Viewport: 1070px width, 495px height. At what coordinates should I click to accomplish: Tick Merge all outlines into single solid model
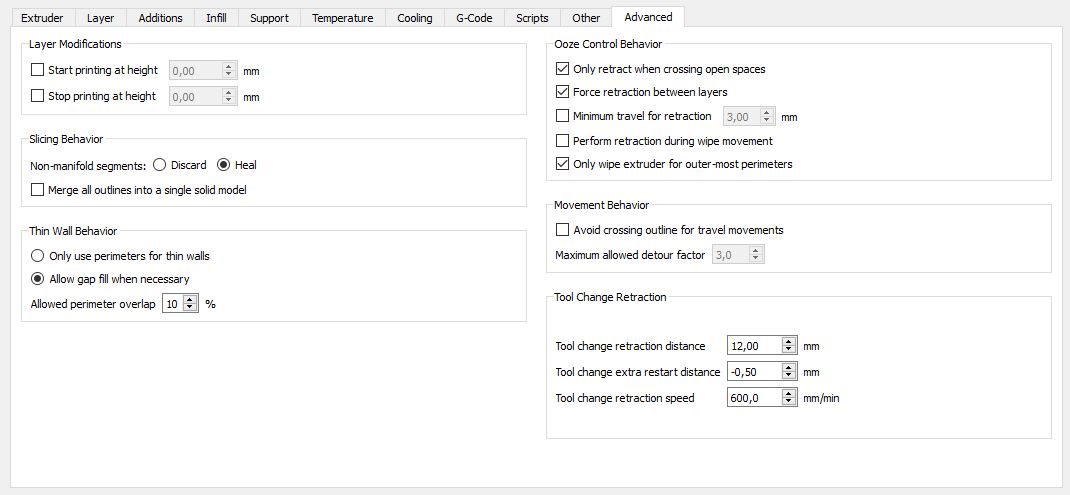(x=38, y=190)
